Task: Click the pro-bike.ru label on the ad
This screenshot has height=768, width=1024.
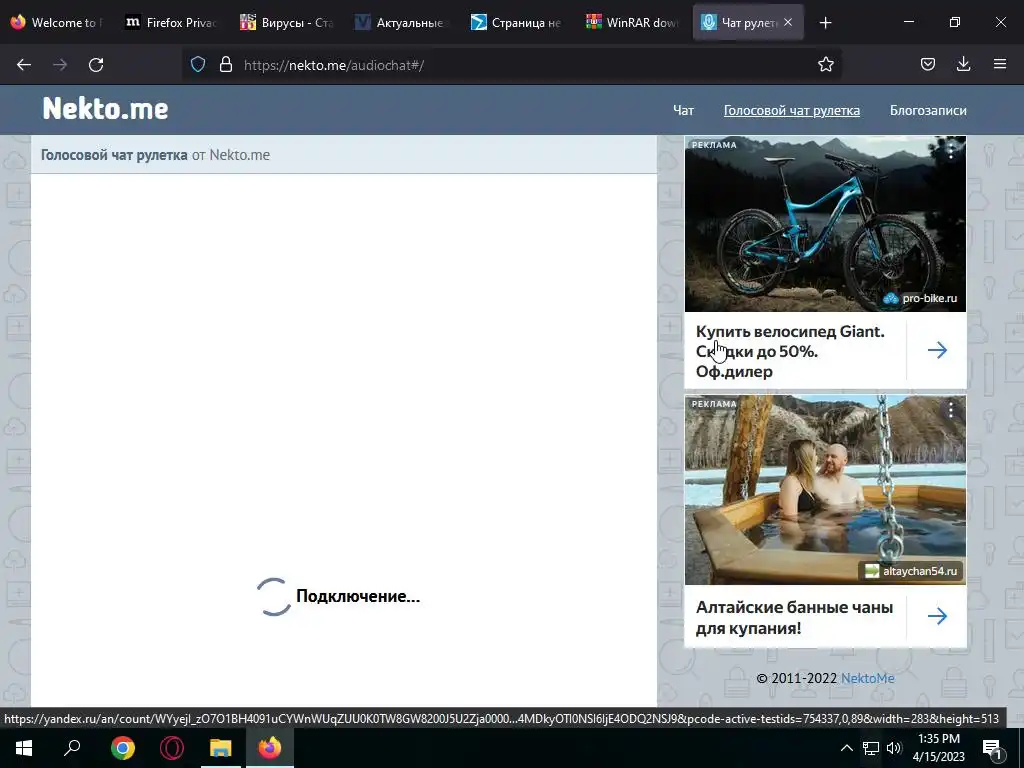Action: click(x=920, y=298)
